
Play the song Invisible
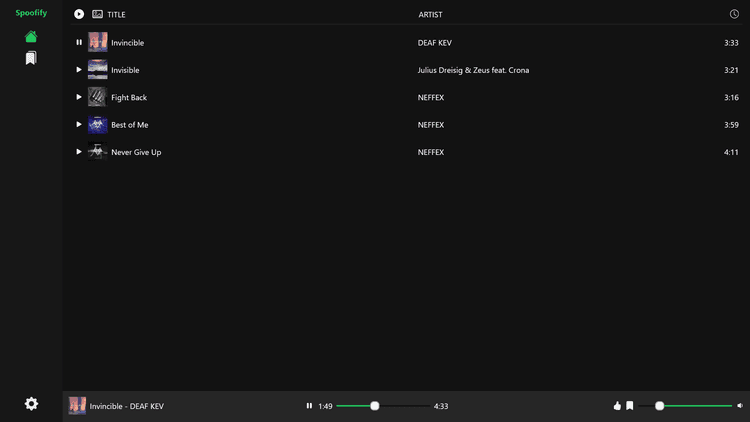pyautogui.click(x=79, y=70)
